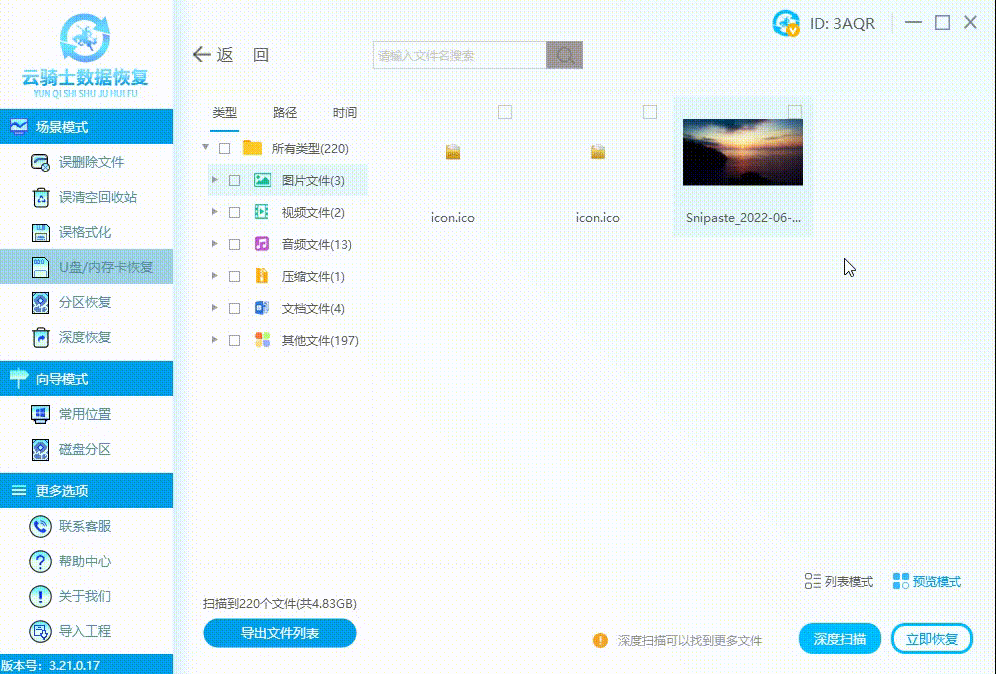Click 压缩文件 zip archive icon
996x674 pixels.
(x=262, y=276)
